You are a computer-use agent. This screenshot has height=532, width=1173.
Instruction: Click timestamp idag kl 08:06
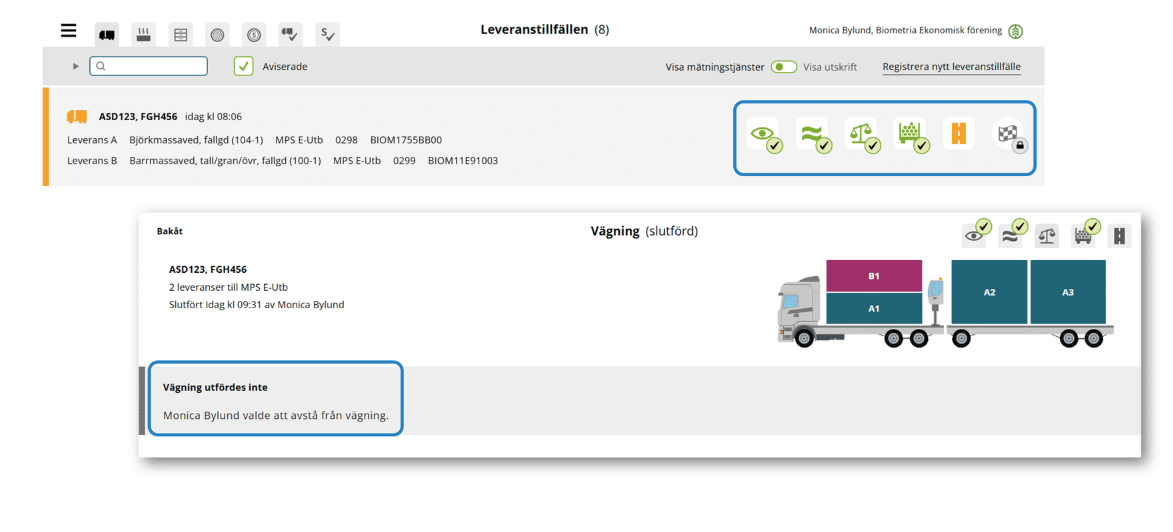213,117
